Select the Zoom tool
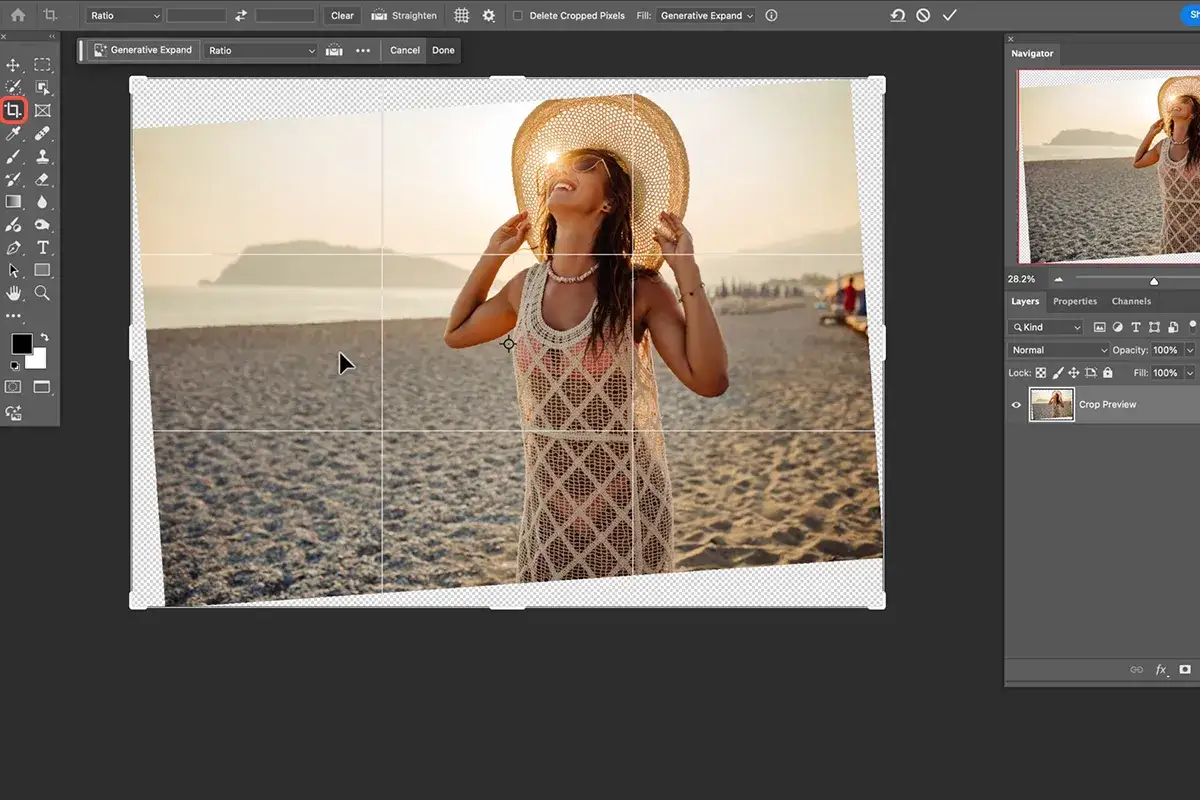1200x800 pixels. point(42,293)
